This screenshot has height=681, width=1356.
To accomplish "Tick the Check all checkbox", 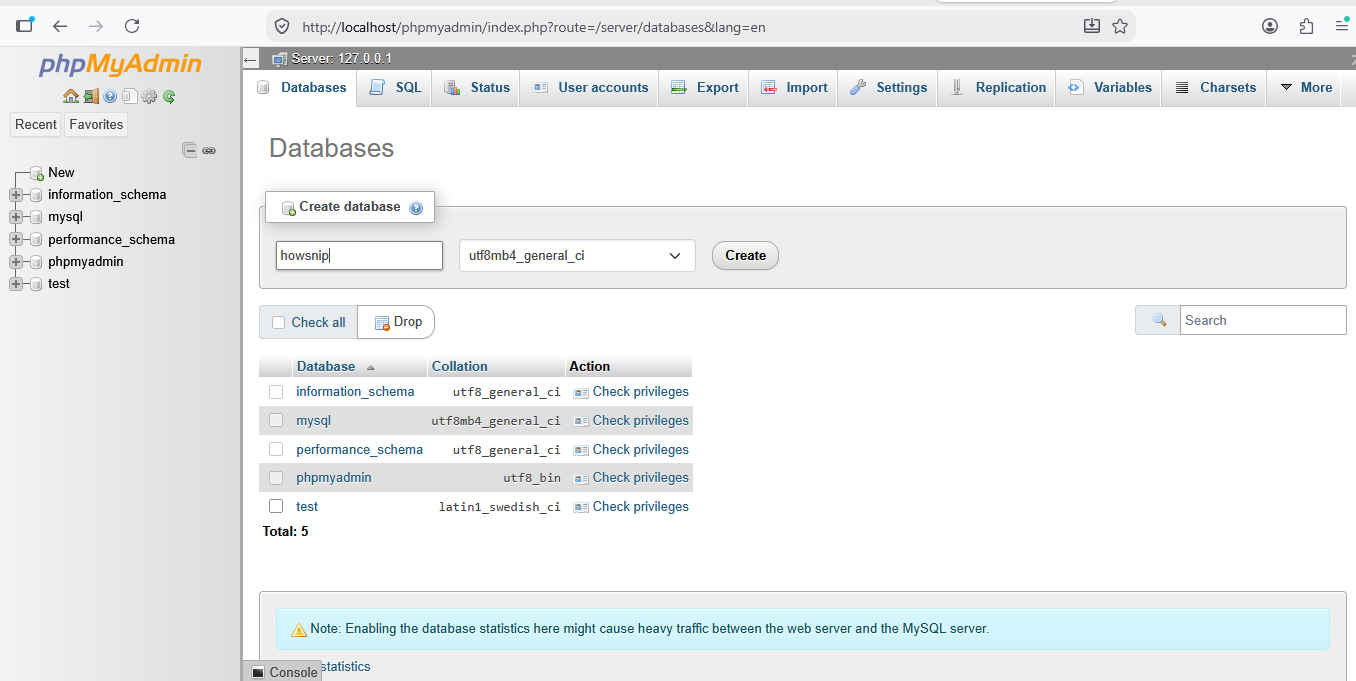I will point(279,322).
